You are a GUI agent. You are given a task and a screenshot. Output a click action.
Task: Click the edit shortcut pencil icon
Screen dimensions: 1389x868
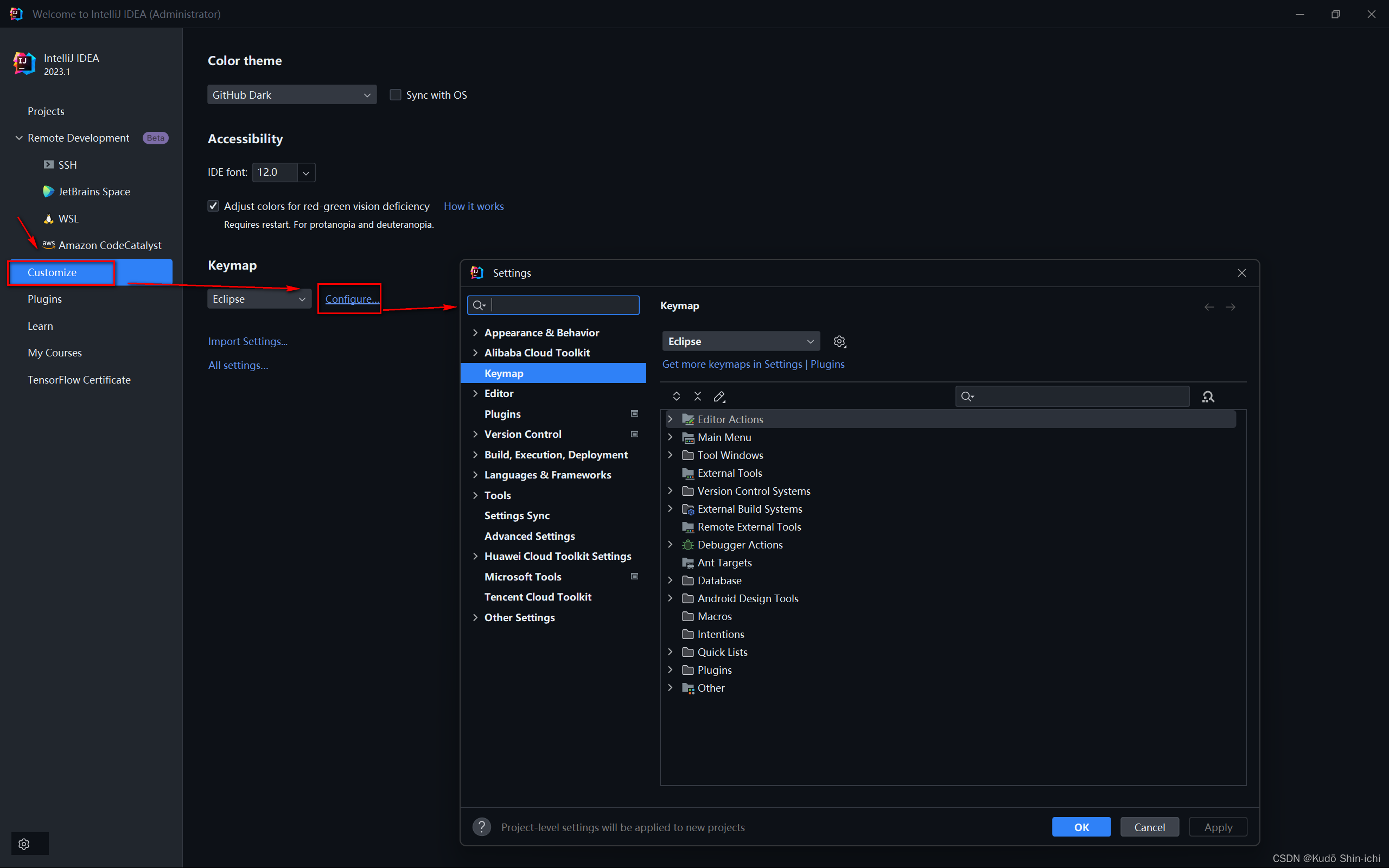point(721,396)
